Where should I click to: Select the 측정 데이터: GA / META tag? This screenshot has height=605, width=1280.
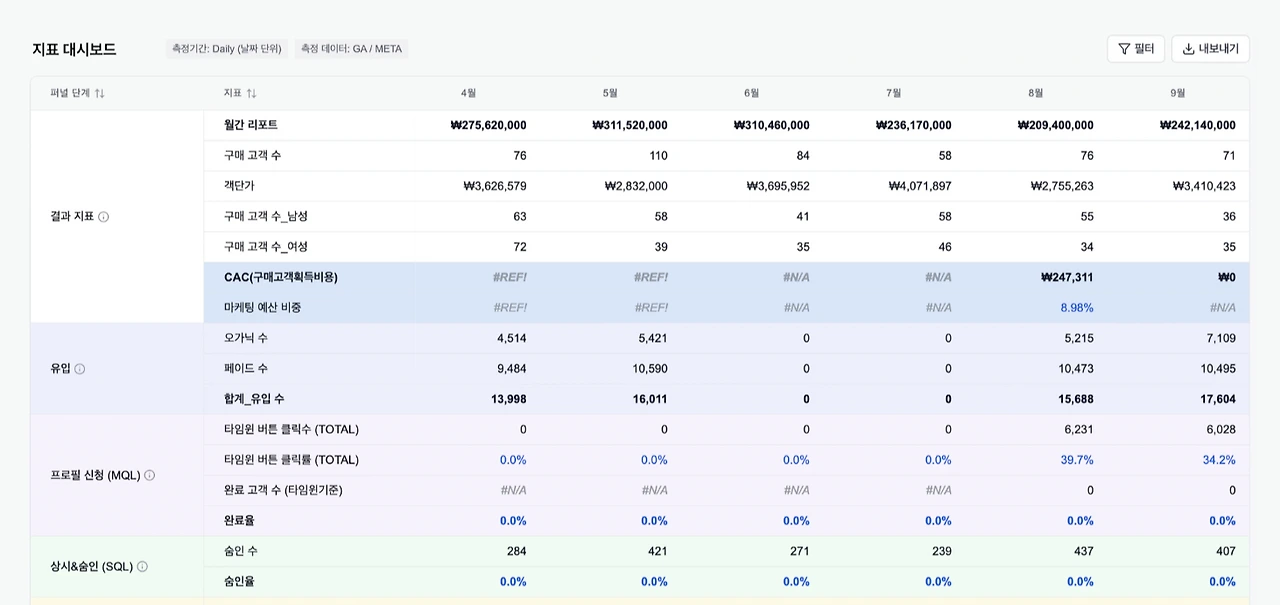click(351, 48)
